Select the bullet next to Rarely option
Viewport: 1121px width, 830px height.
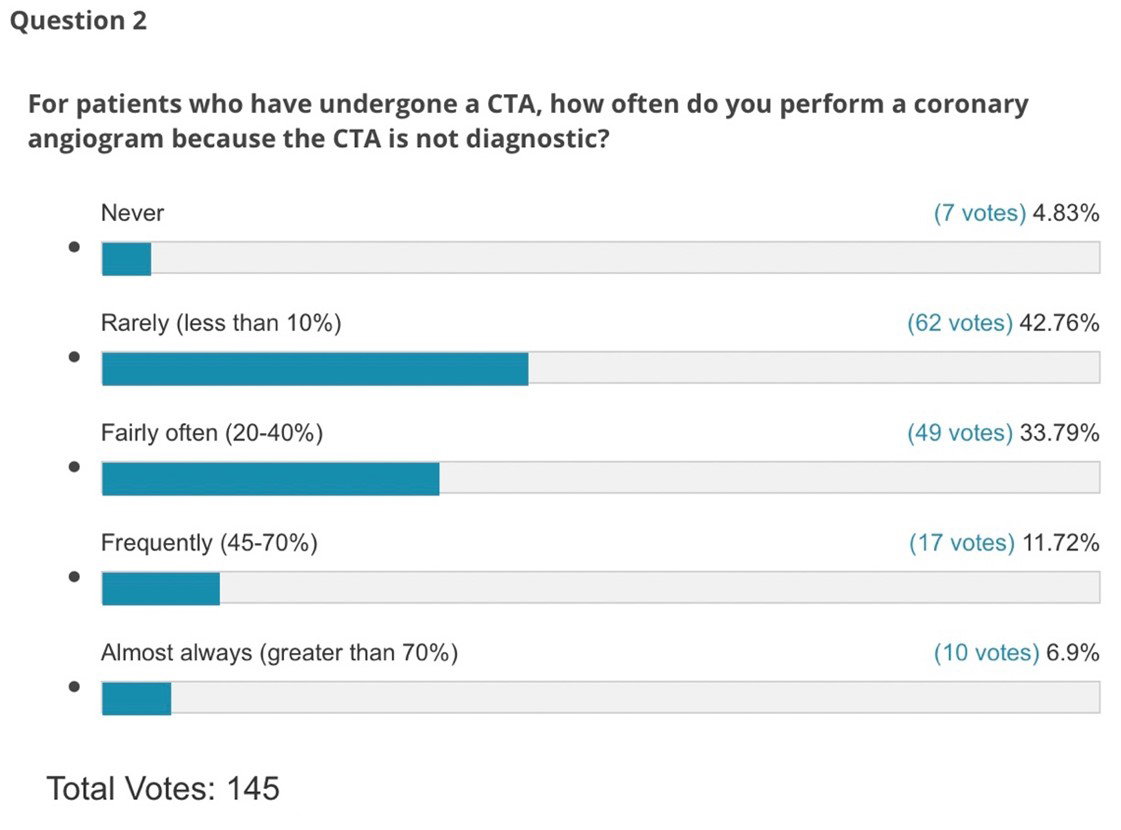point(74,356)
